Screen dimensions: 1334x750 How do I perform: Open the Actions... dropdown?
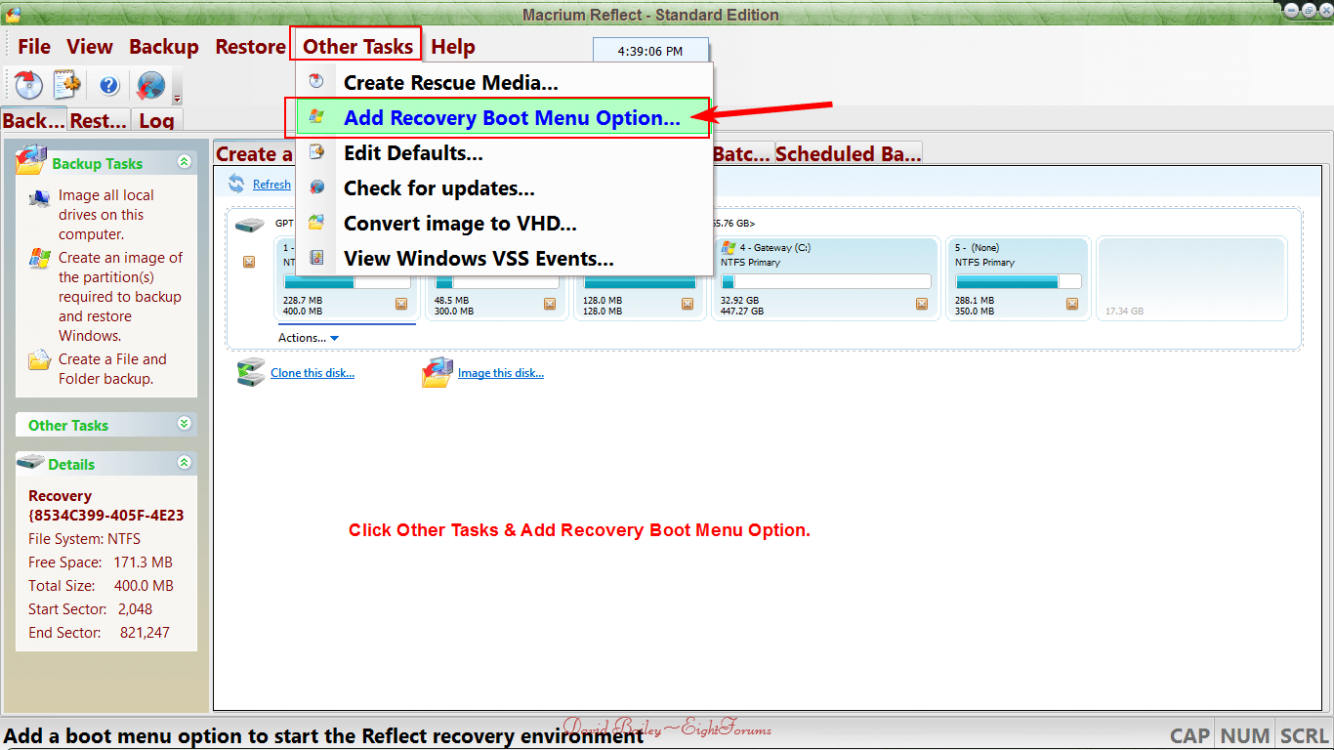point(308,338)
